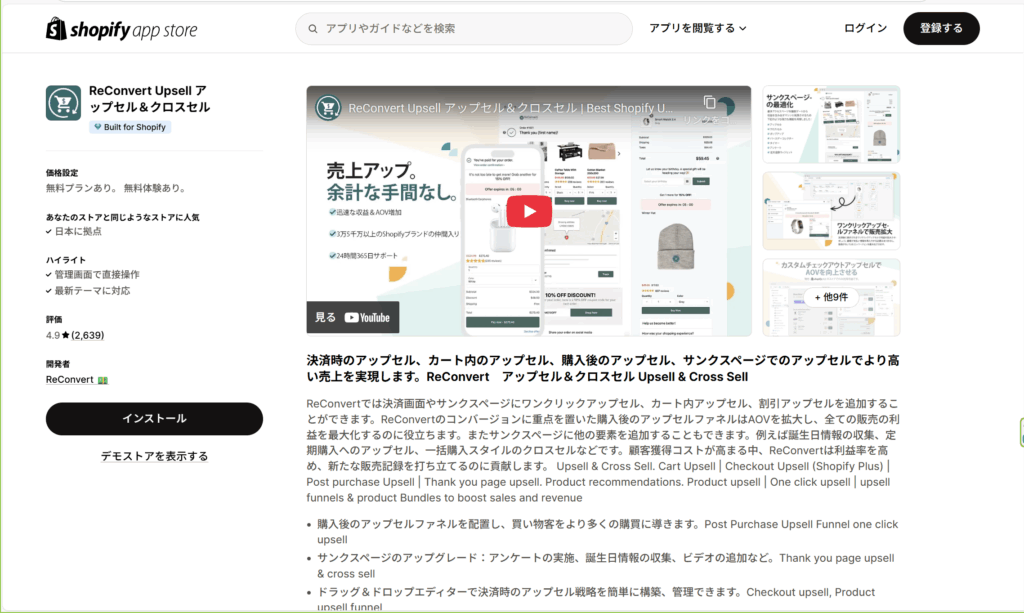This screenshot has height=613, width=1024.
Task: Click the インストール button
Action: pyautogui.click(x=154, y=418)
